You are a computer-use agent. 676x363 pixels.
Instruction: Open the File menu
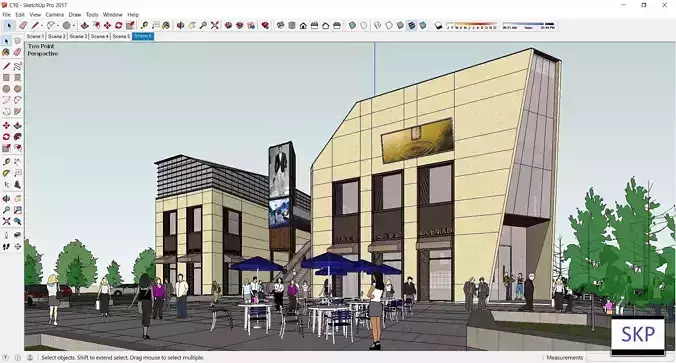coord(6,15)
